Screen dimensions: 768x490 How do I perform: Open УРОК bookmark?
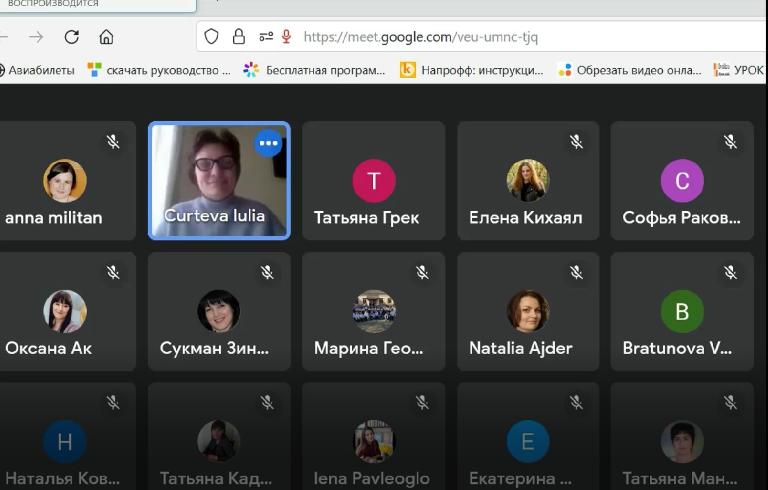point(739,70)
